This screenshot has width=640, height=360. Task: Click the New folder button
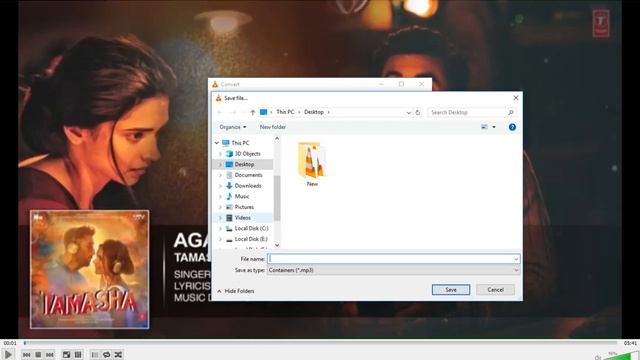point(273,127)
